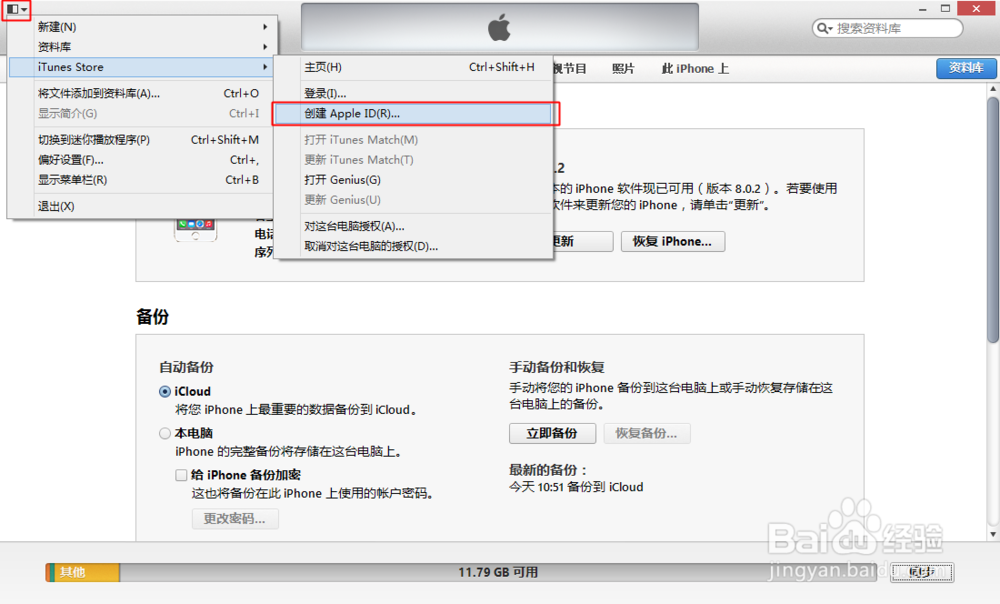Screen dimensions: 1000x604
Task: Click the 更改密码... button
Action: pos(235,519)
